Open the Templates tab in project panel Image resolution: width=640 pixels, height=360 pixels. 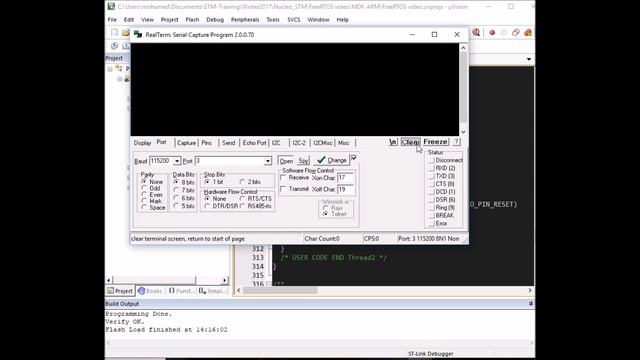click(x=212, y=291)
